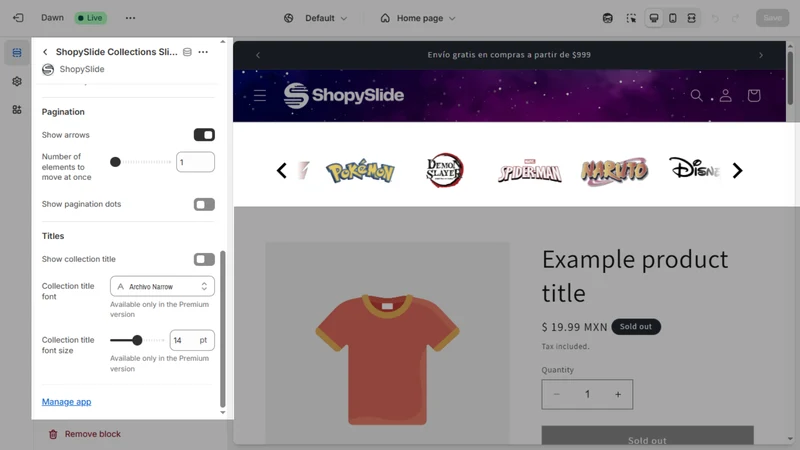Click the account login icon
This screenshot has height=450, width=800.
click(726, 95)
